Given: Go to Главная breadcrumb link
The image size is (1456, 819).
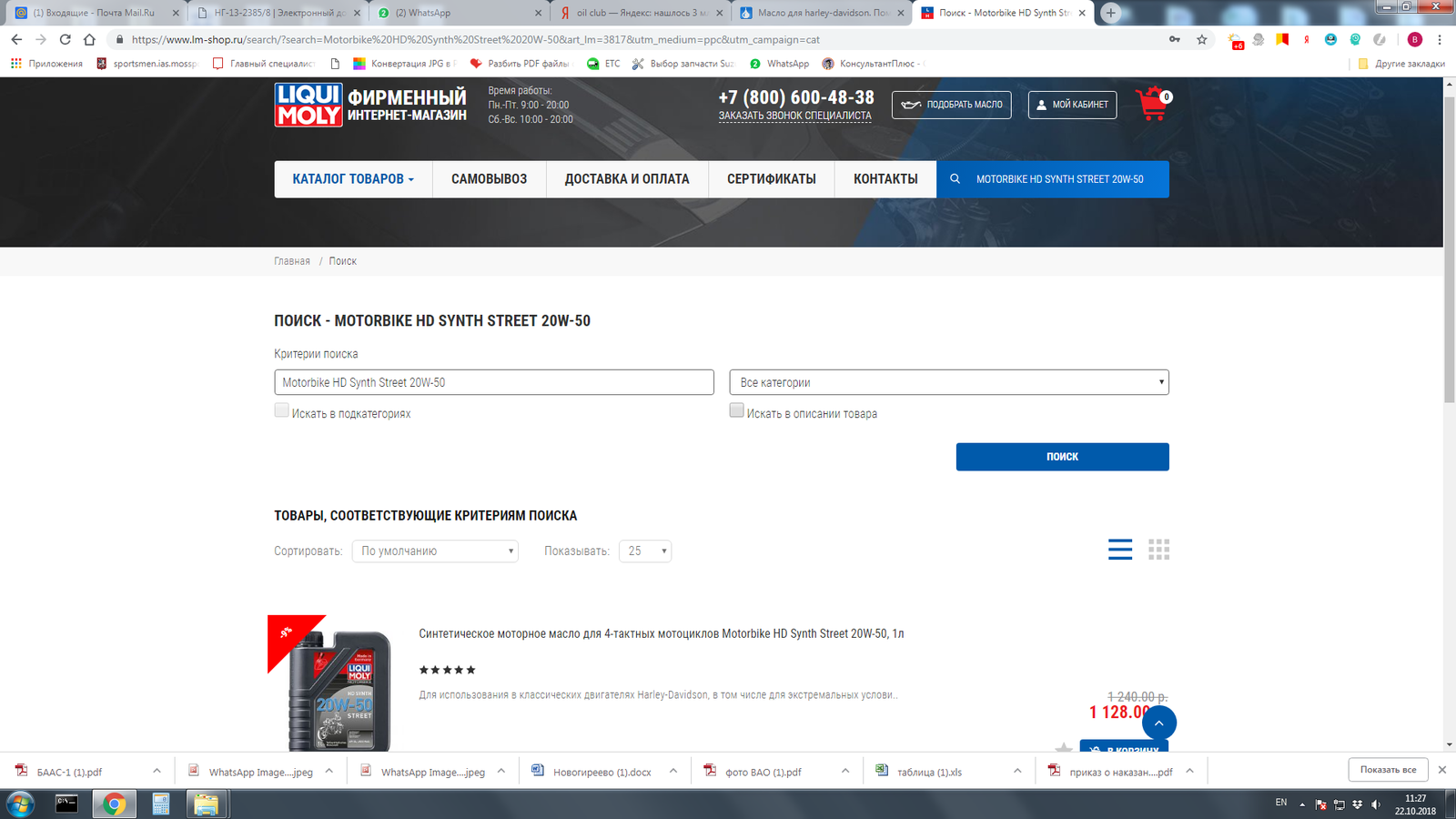Looking at the screenshot, I should (292, 261).
